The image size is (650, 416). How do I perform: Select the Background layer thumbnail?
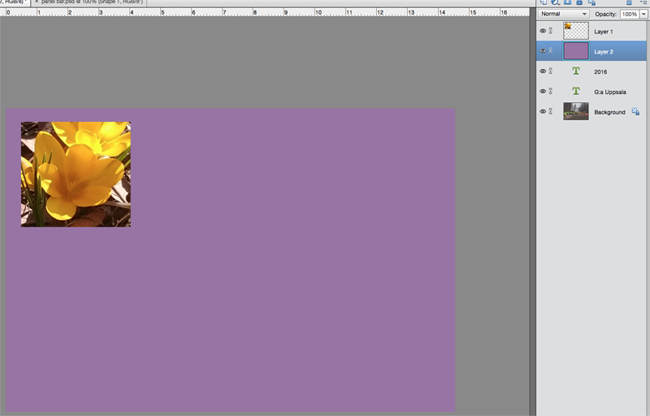[x=576, y=111]
